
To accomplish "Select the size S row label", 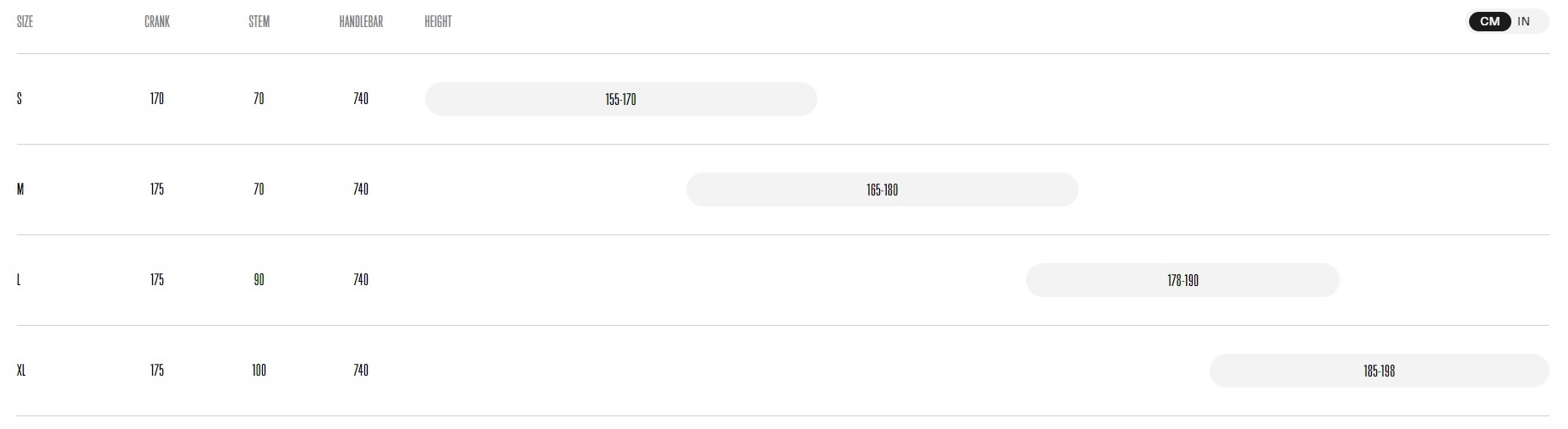I will point(19,99).
